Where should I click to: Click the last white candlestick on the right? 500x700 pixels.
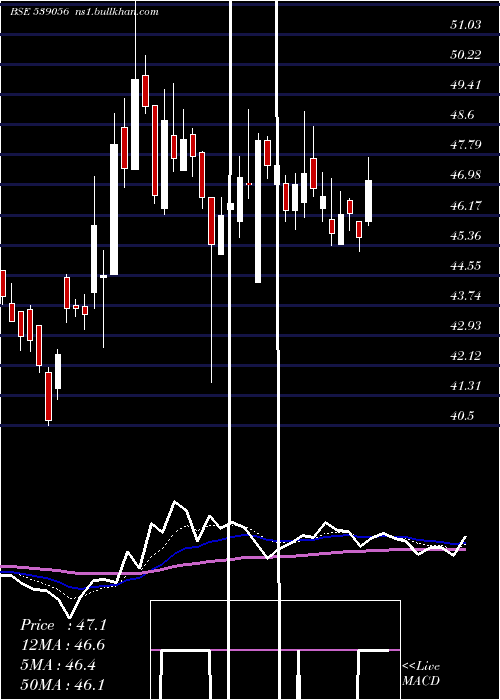pyautogui.click(x=368, y=201)
